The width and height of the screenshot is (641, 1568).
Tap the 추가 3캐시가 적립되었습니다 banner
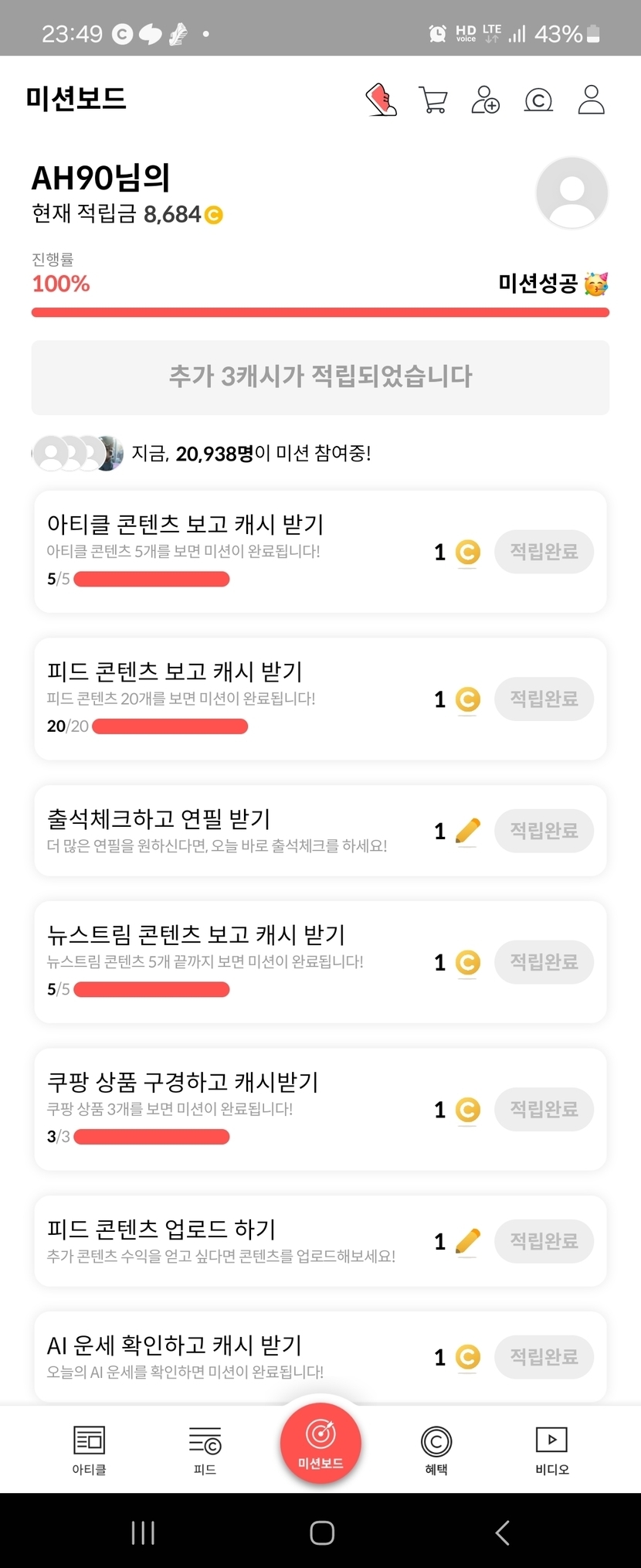320,377
